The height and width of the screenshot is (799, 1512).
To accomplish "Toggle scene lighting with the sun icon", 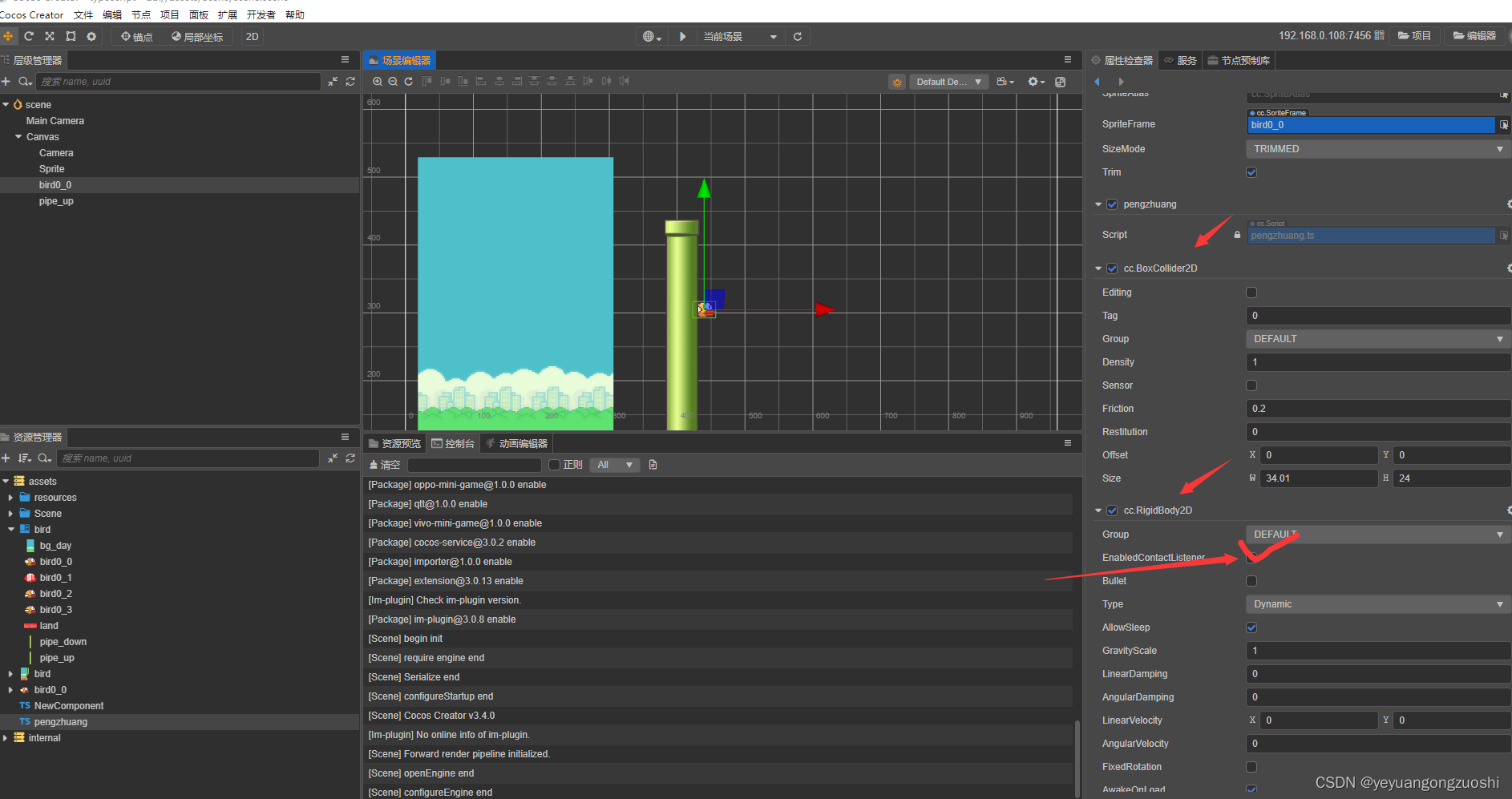I will [897, 82].
